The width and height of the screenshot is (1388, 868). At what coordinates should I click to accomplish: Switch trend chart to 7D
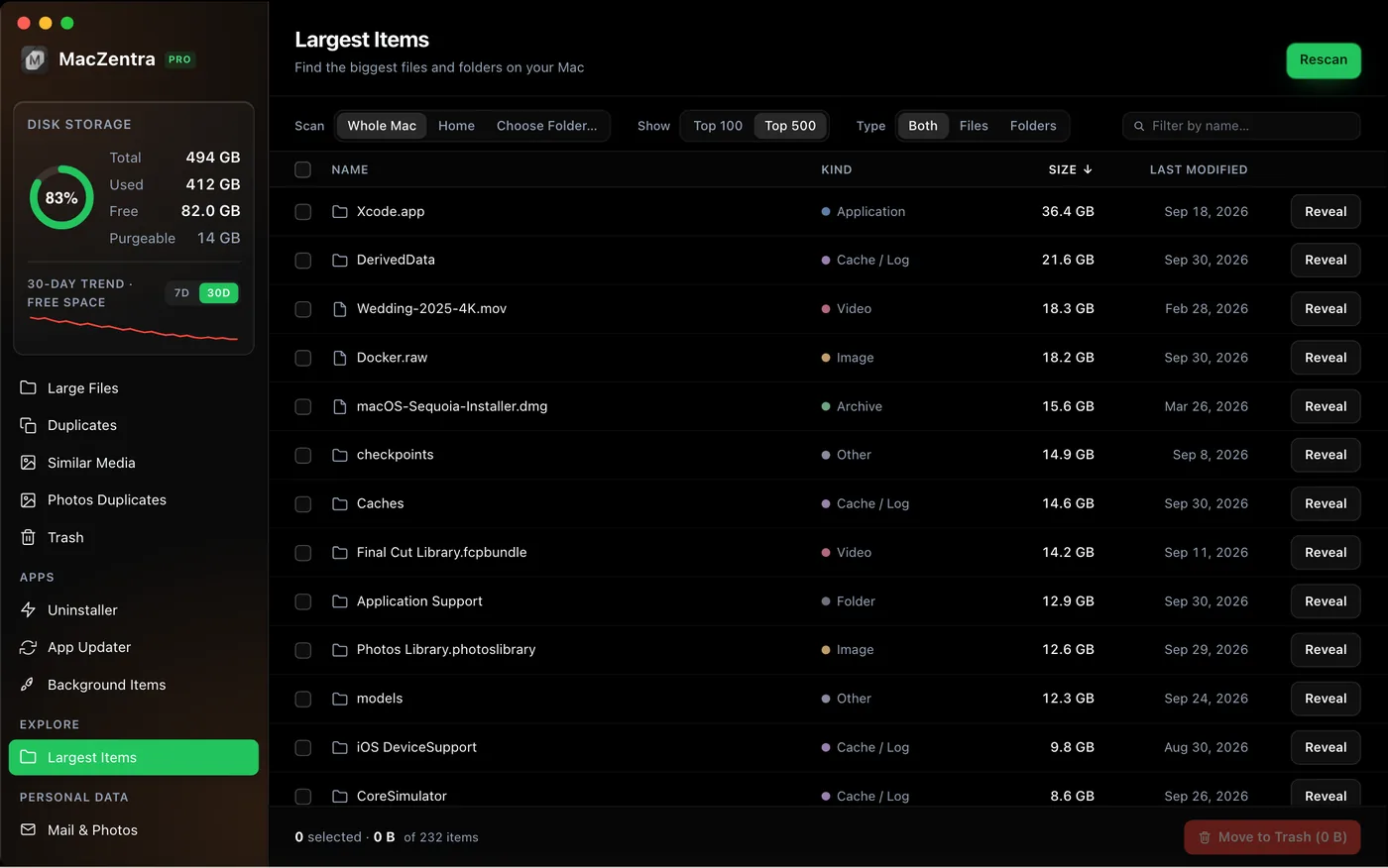point(181,293)
